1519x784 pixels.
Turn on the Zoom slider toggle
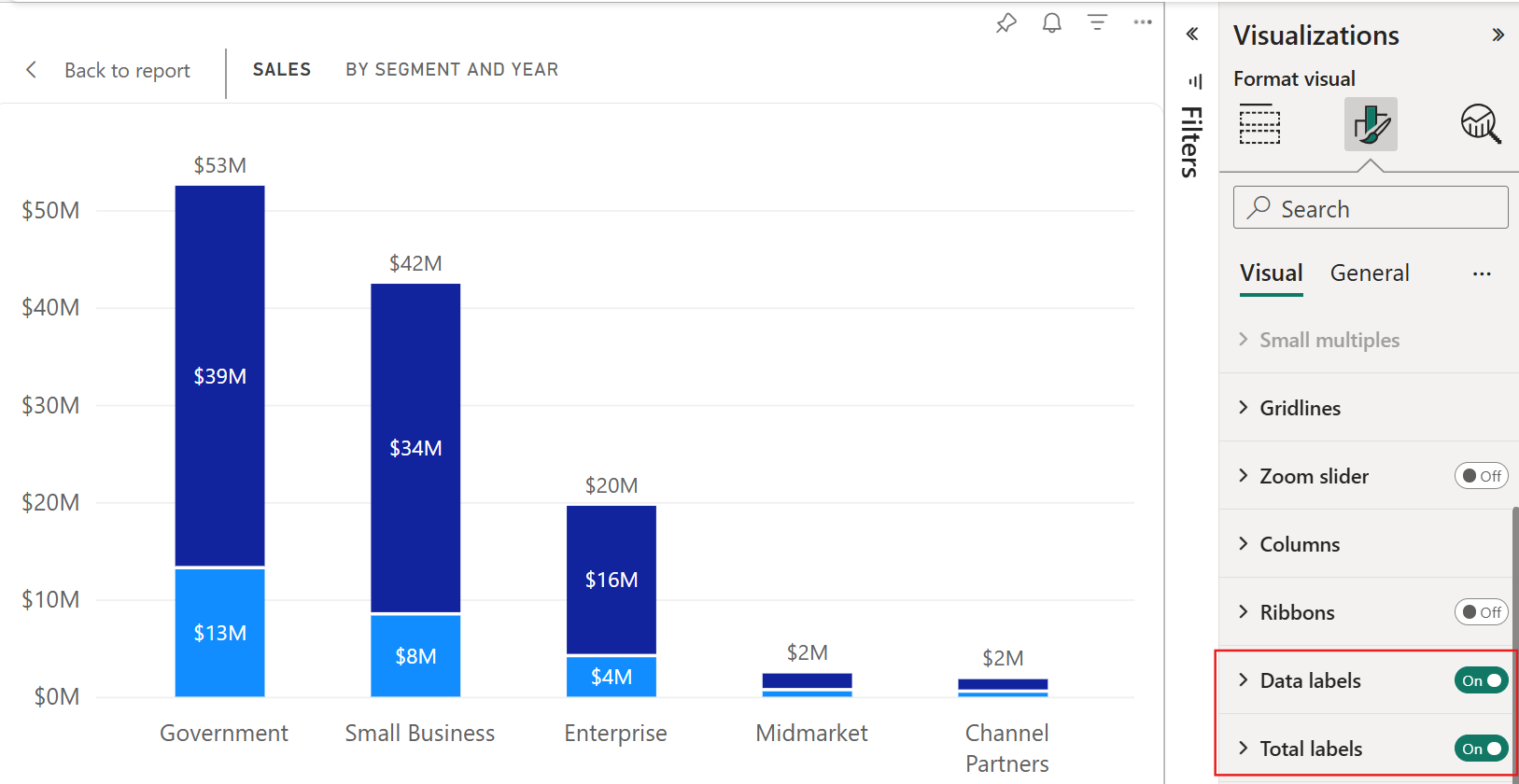(1481, 476)
